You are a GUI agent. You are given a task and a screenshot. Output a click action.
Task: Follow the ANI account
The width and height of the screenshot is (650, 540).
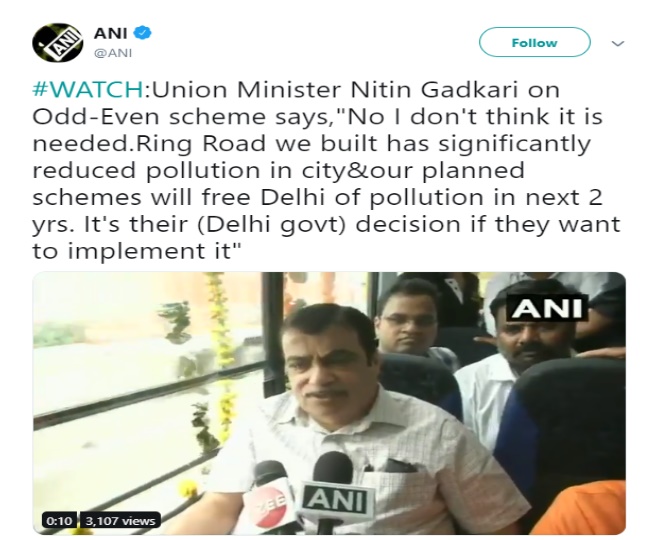(x=534, y=42)
